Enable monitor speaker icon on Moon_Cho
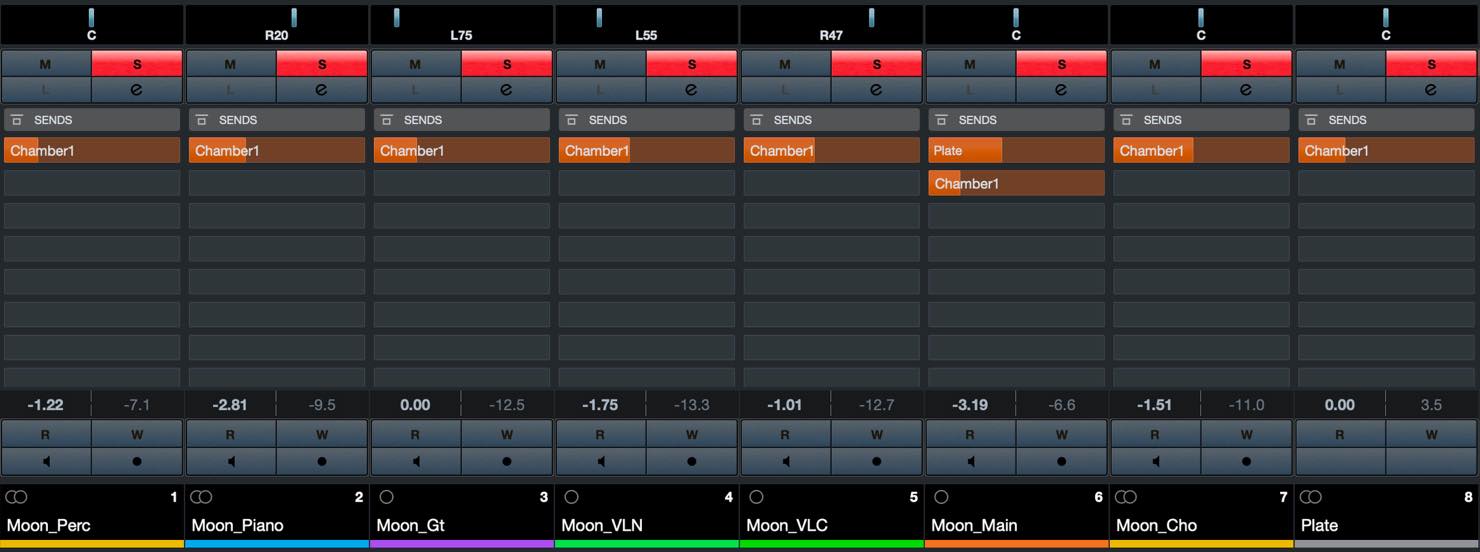Screen dimensions: 1480x552 1156,461
